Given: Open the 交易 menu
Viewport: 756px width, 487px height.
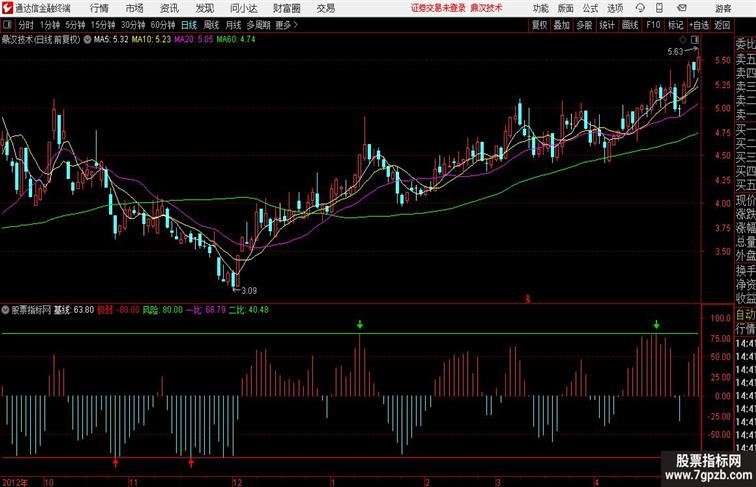Looking at the screenshot, I should (325, 8).
